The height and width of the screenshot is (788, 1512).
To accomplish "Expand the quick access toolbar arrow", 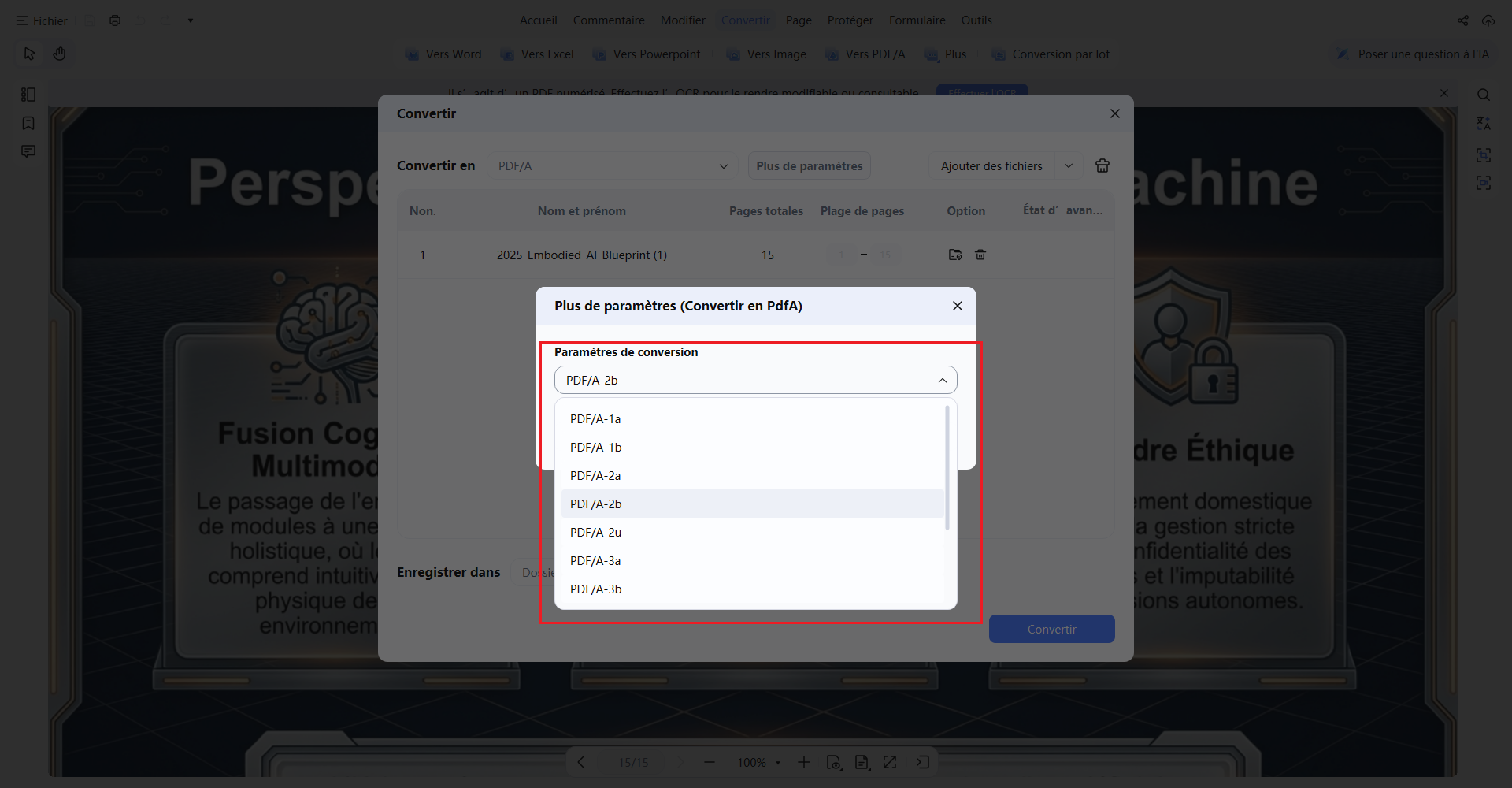I will (191, 20).
